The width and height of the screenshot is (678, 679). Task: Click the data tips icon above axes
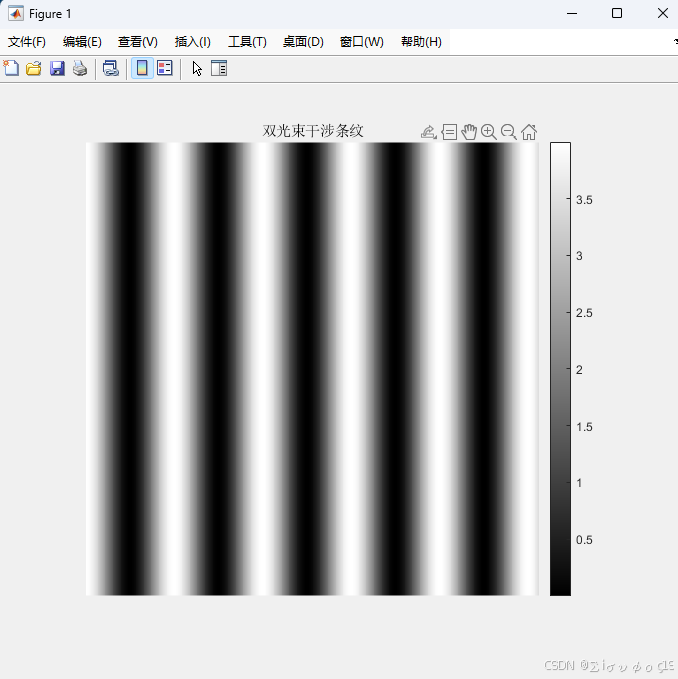pyautogui.click(x=449, y=132)
